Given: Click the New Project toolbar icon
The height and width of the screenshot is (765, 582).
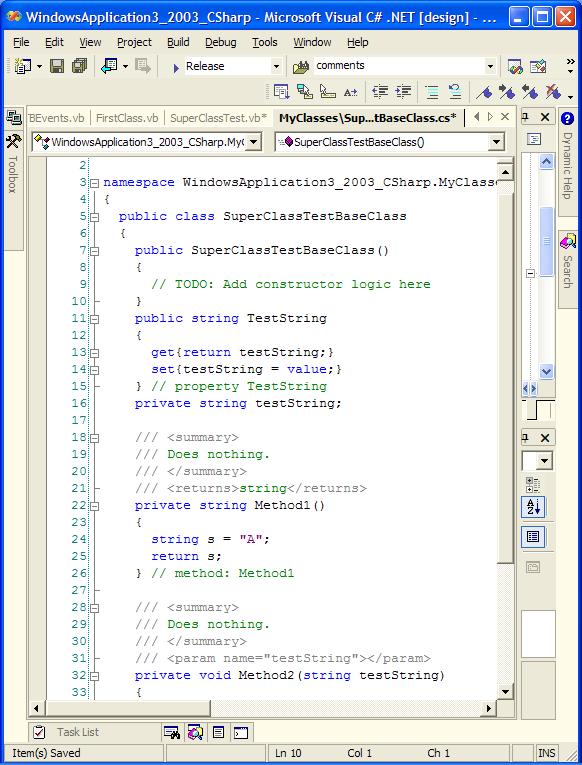Looking at the screenshot, I should point(22,66).
